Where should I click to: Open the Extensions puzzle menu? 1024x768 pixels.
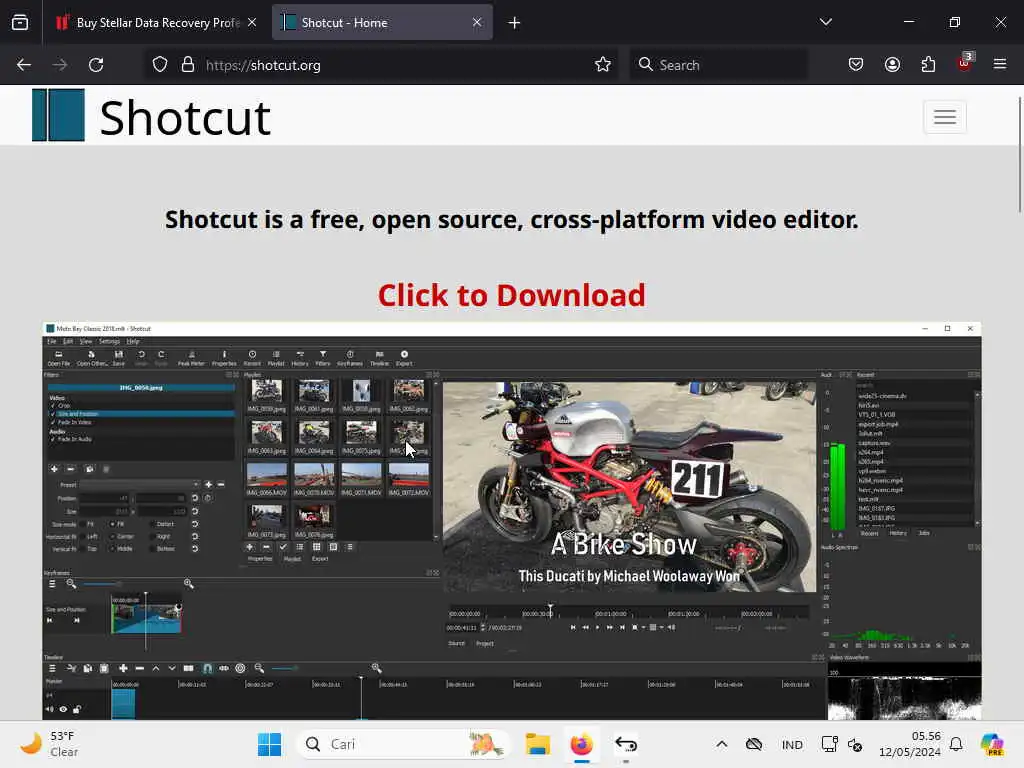(x=928, y=65)
